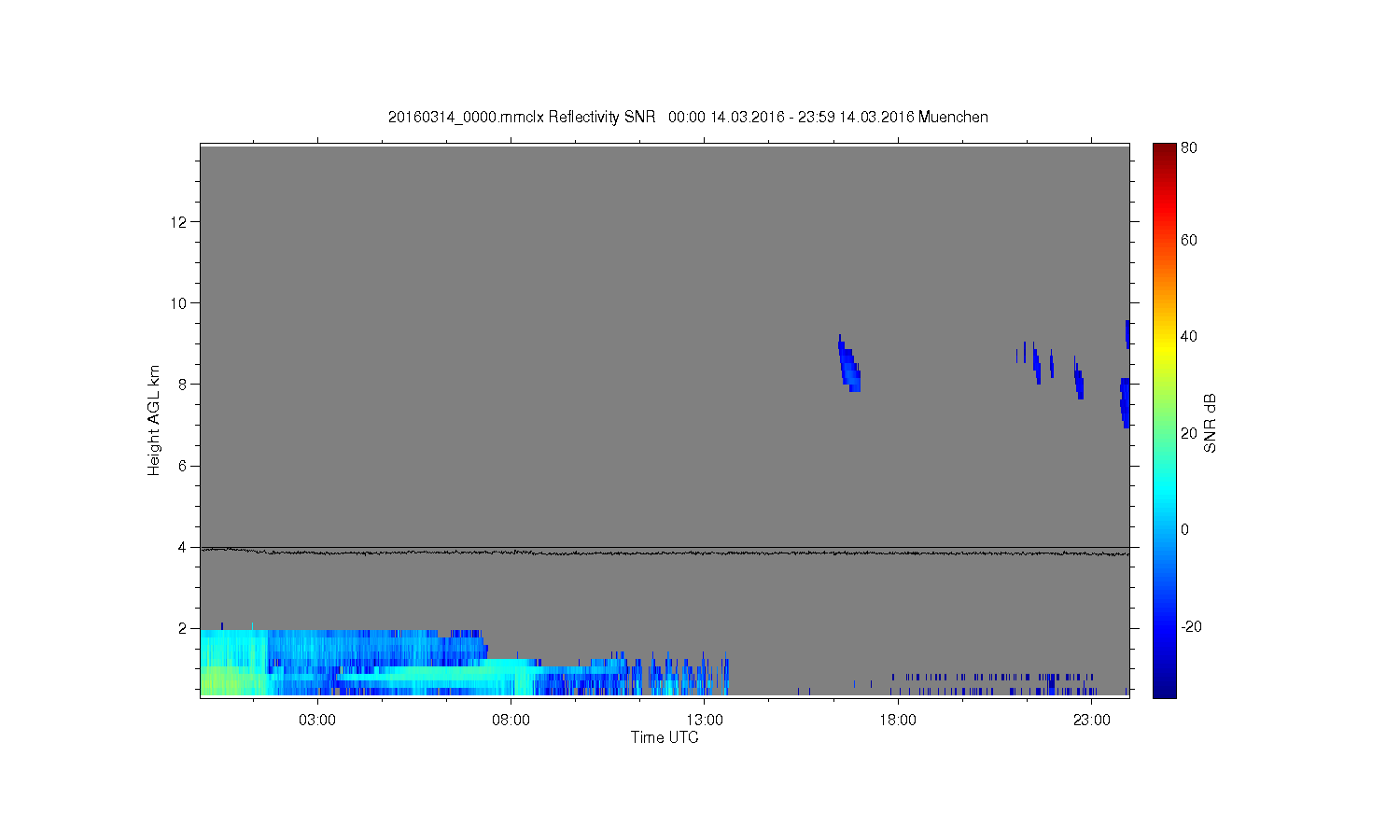Click the colorbar value 40

pos(1189,337)
